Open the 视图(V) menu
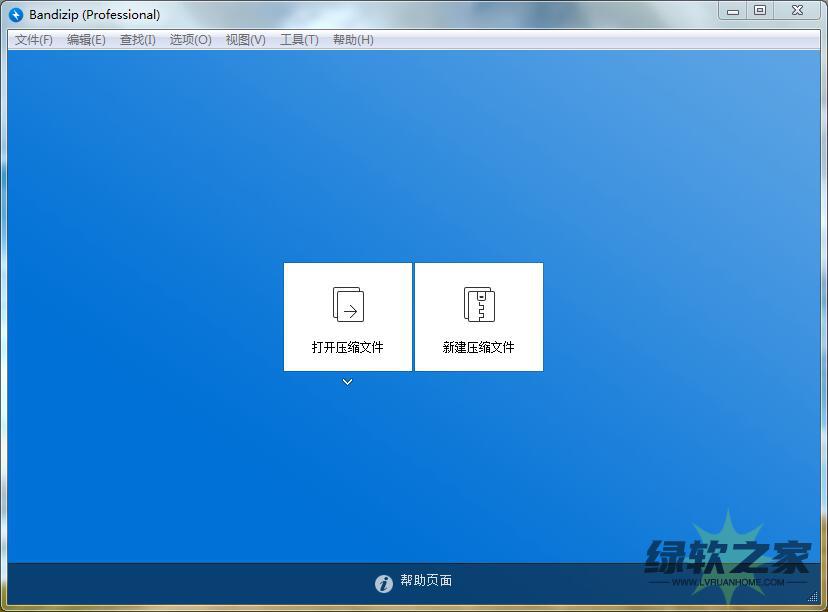 tap(245, 40)
